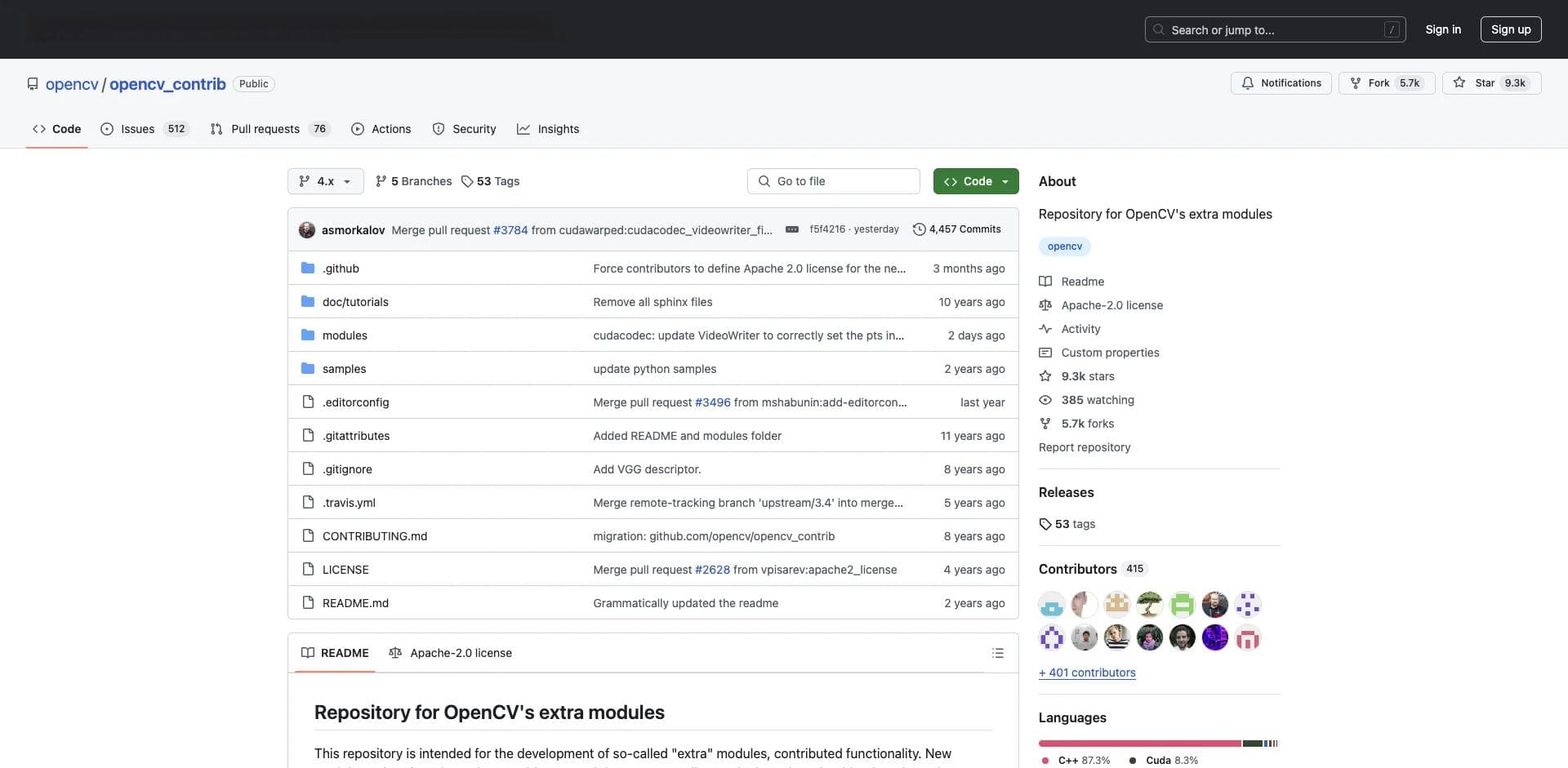Click the C++ 87.3% language link
The width and height of the screenshot is (1568, 768).
(1076, 760)
